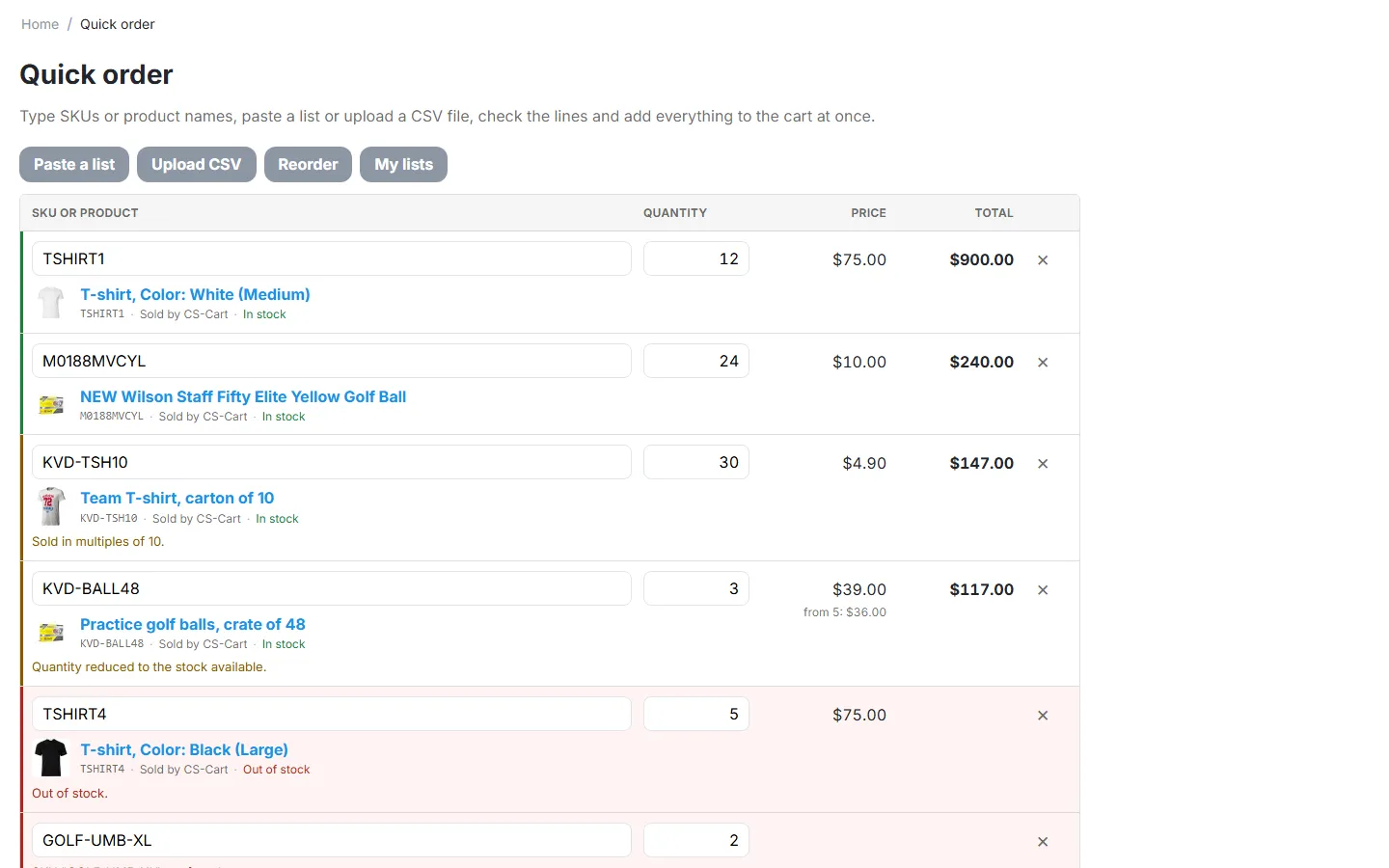Viewport: 1389px width, 868px height.
Task: Edit the KVD-BALL48 quantity field
Action: [x=696, y=588]
